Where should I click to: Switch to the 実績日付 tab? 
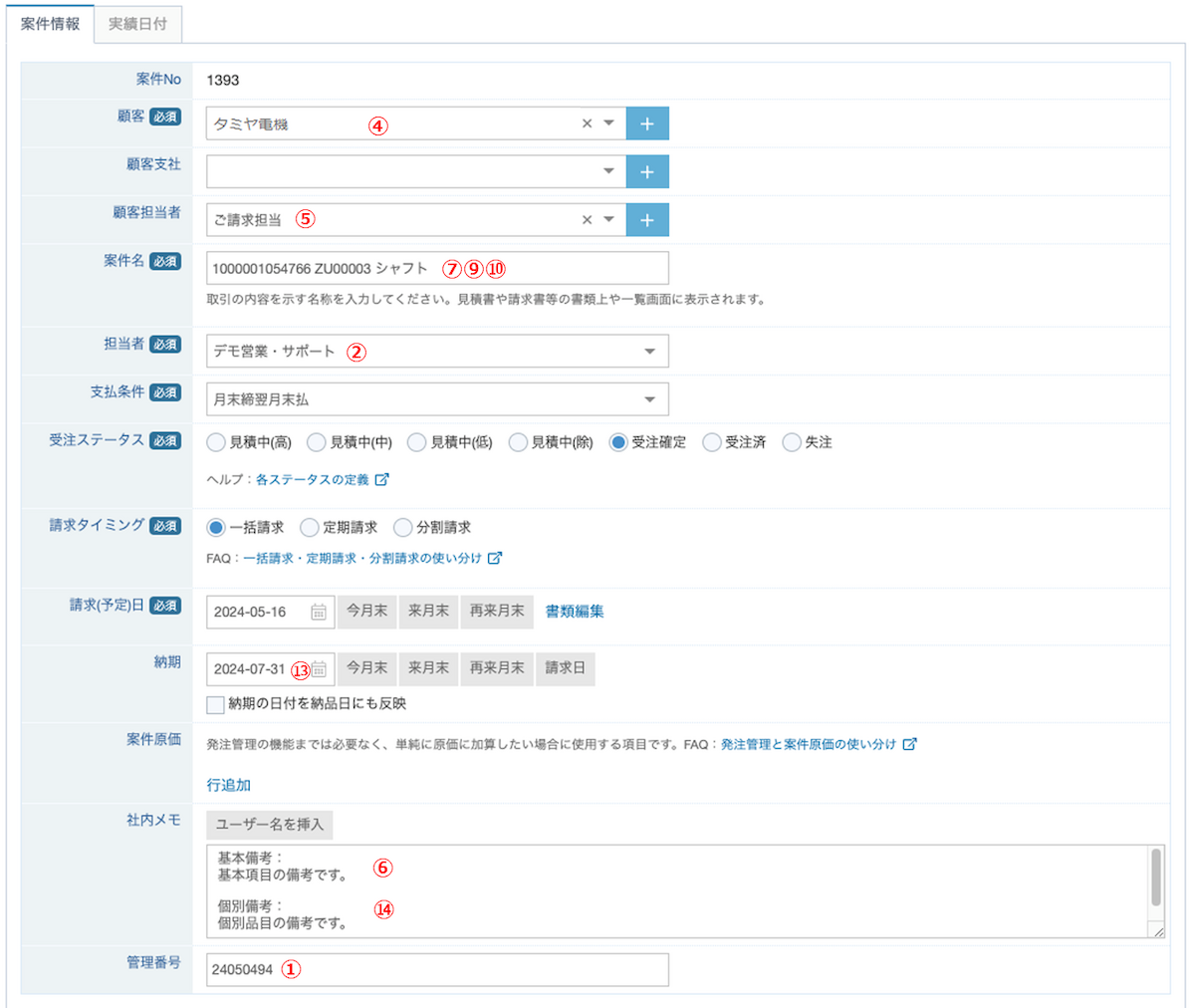[x=137, y=24]
